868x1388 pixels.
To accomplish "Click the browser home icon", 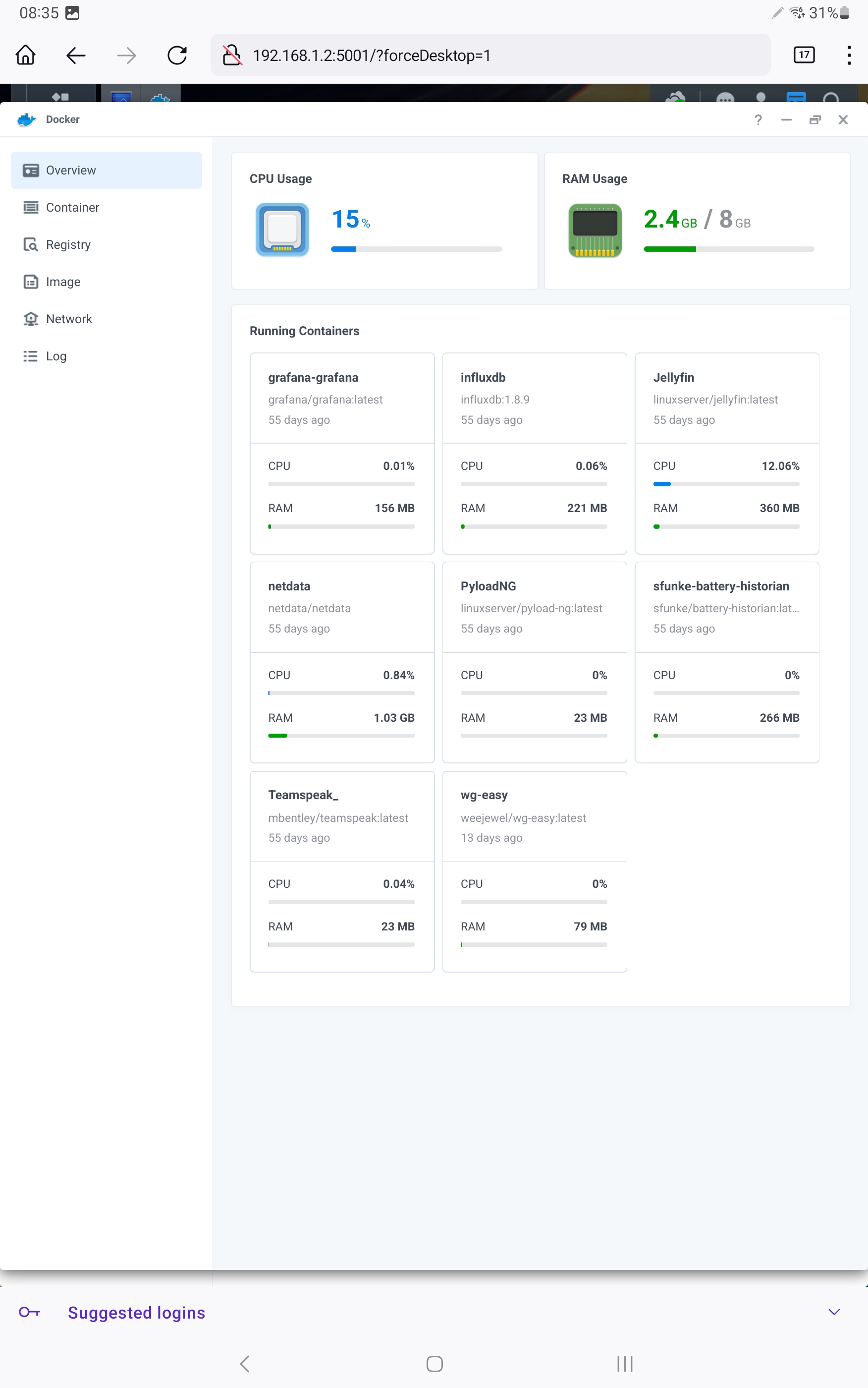I will pyautogui.click(x=25, y=55).
